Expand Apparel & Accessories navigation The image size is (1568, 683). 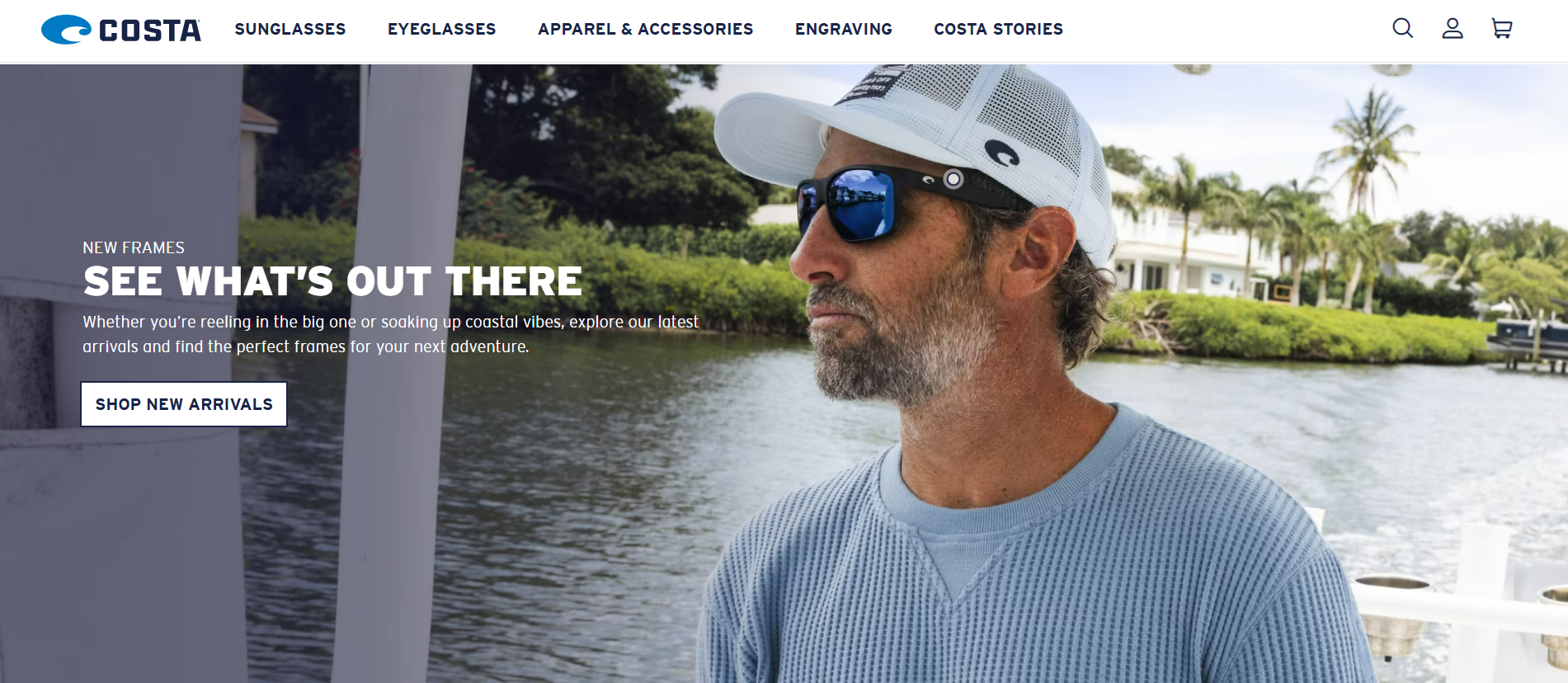[x=645, y=29]
